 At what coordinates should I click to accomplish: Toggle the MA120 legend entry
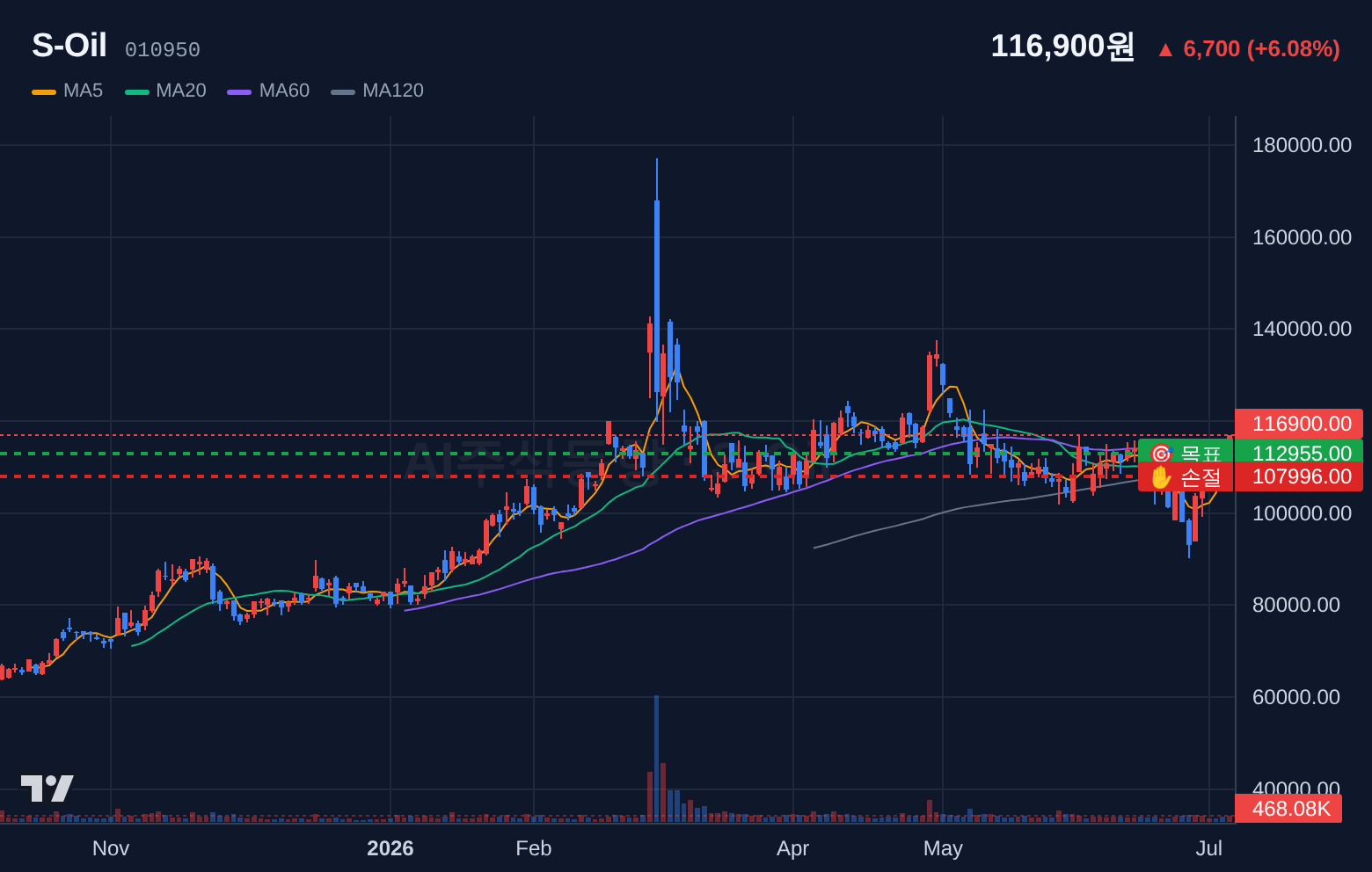377,91
